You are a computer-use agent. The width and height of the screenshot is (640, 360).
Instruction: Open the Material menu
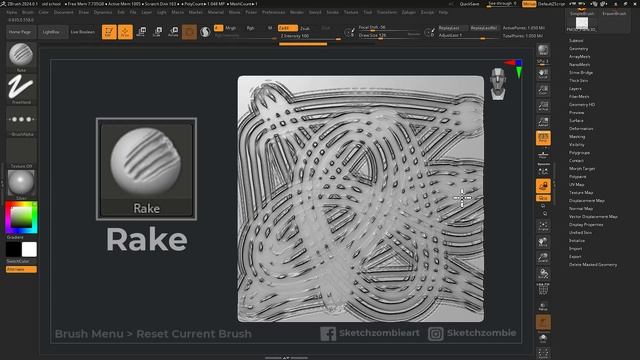(x=216, y=12)
